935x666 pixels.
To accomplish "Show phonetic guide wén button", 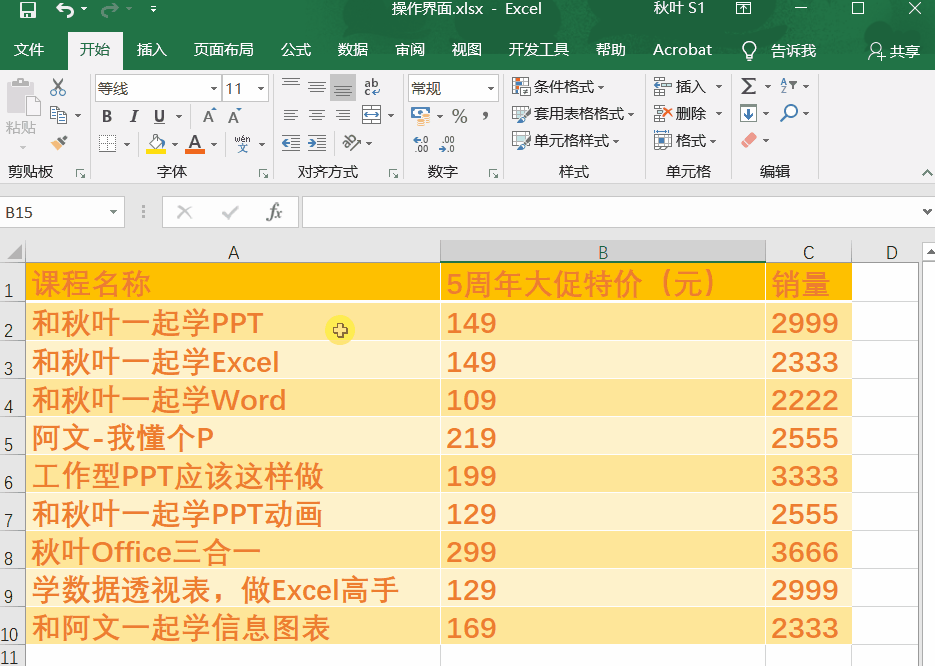I will 243,144.
